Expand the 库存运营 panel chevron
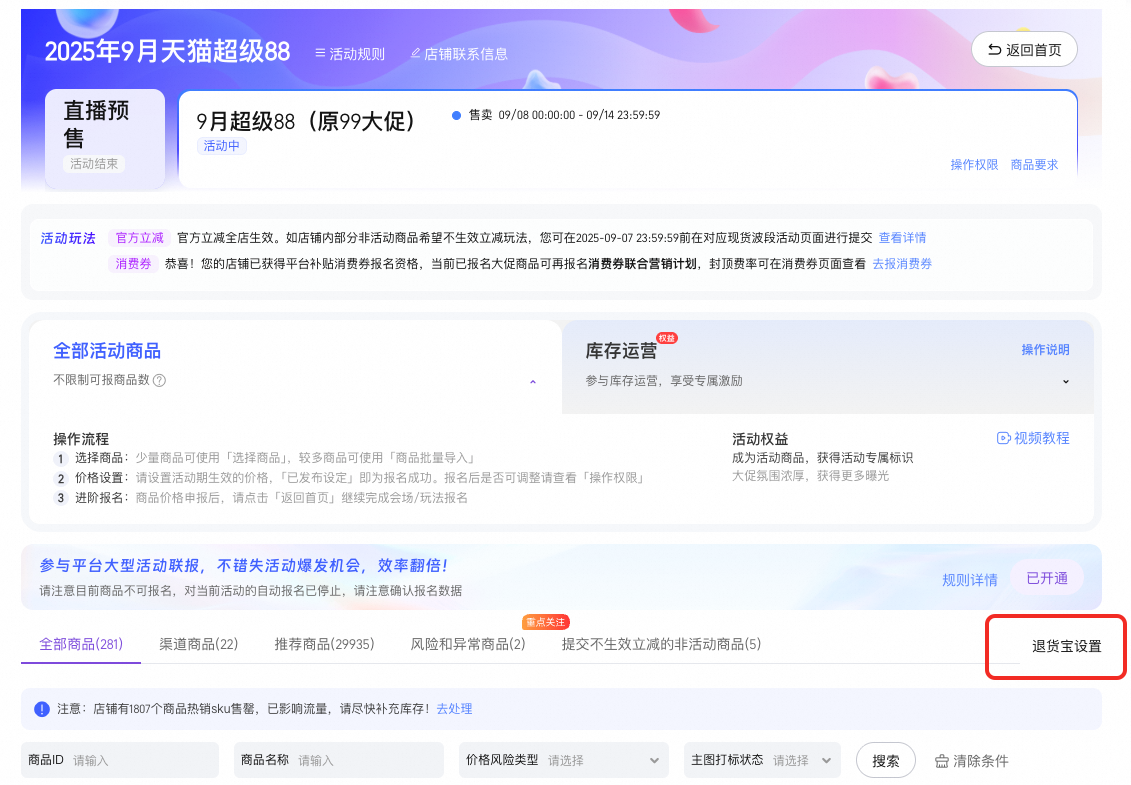The width and height of the screenshot is (1131, 785). (1065, 382)
